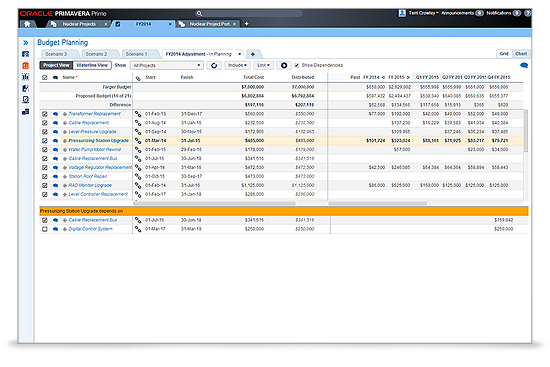Toggle checkbox for Water Pump Motor Rewind
550x367 pixels.
45,149
